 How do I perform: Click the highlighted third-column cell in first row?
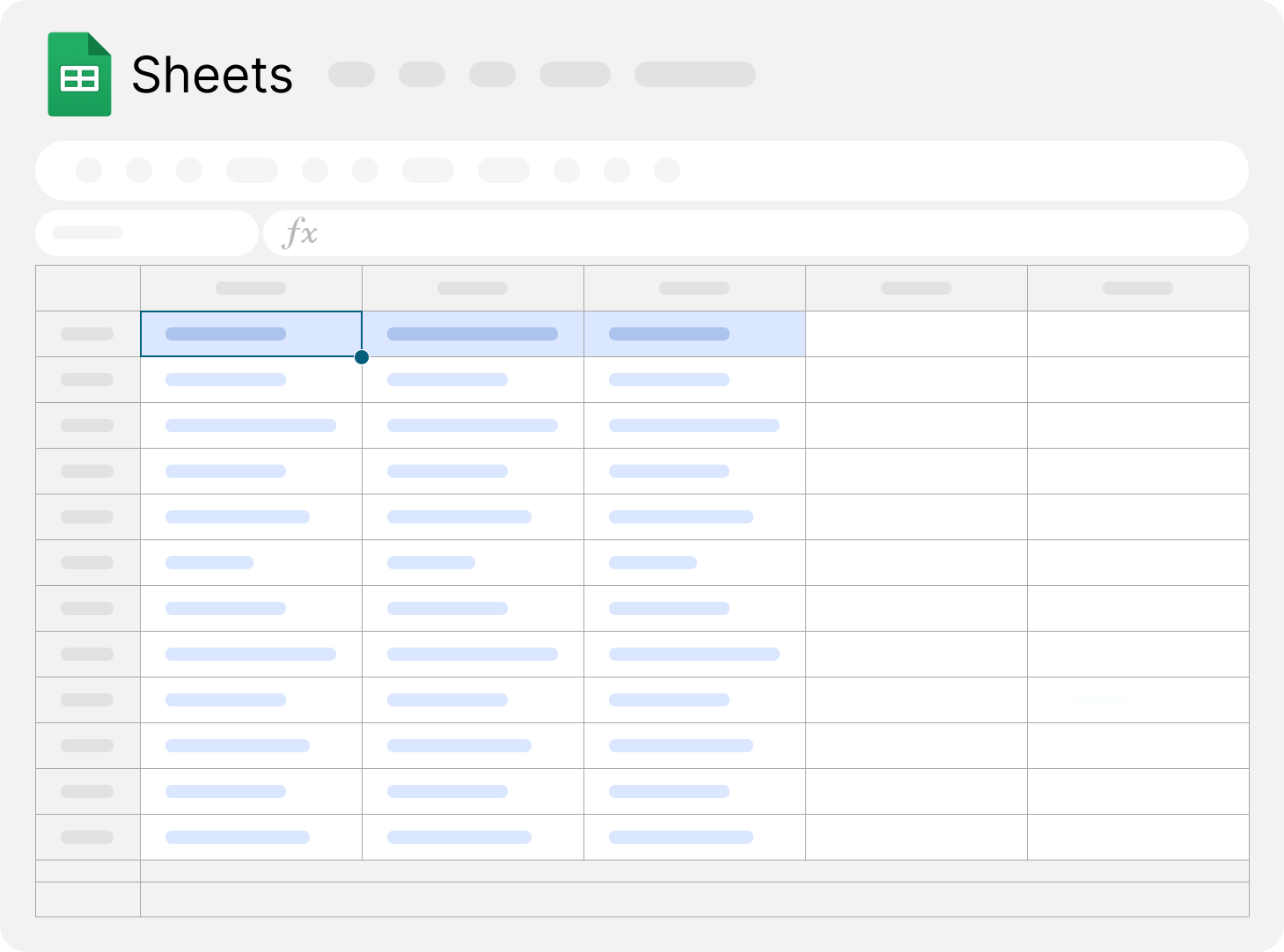tap(694, 334)
